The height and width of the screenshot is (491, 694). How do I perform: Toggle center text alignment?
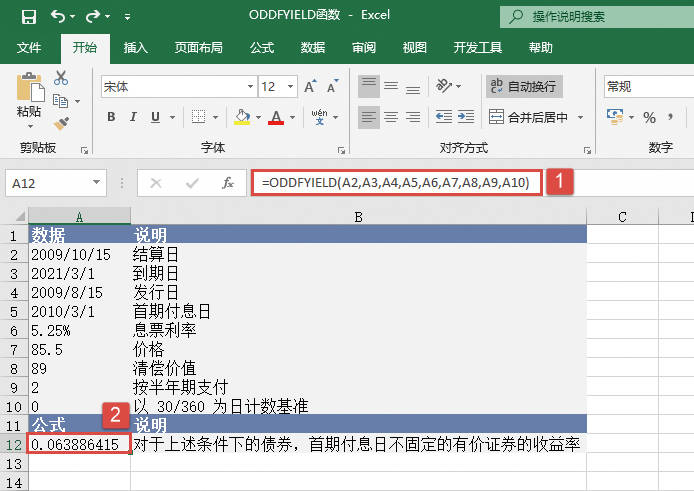pos(392,117)
